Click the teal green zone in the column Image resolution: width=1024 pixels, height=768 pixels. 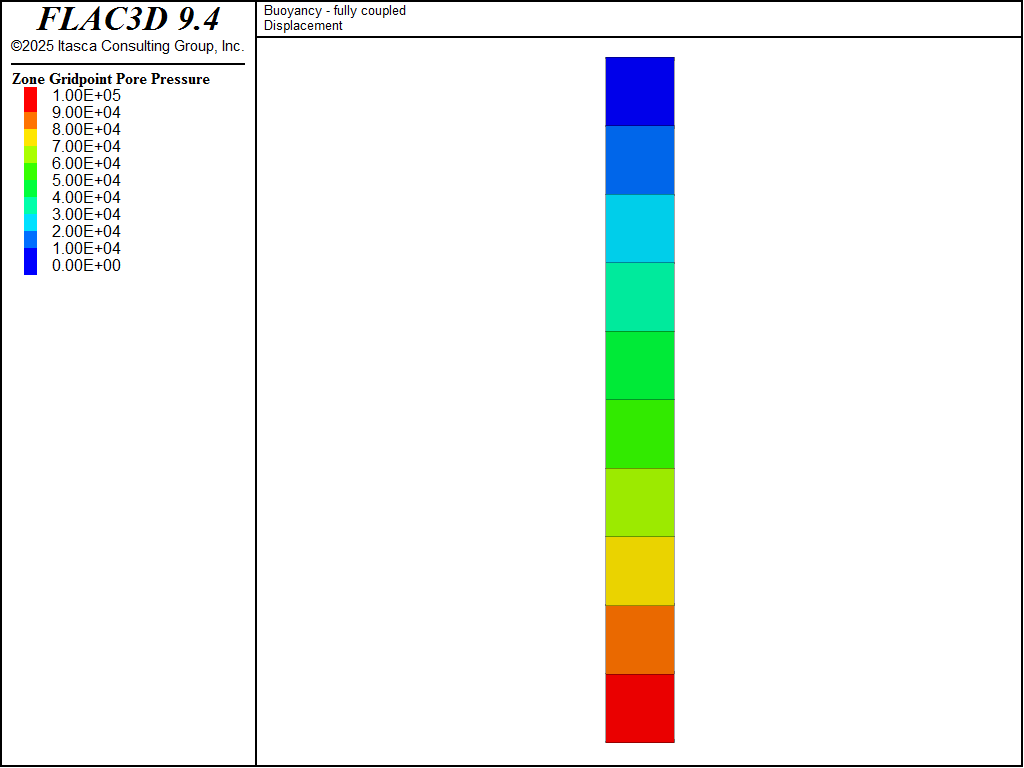coord(639,297)
